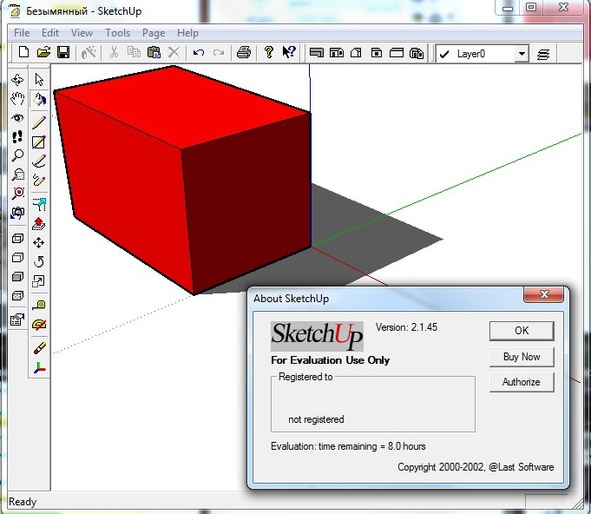Select the Rotate tool

click(x=39, y=262)
